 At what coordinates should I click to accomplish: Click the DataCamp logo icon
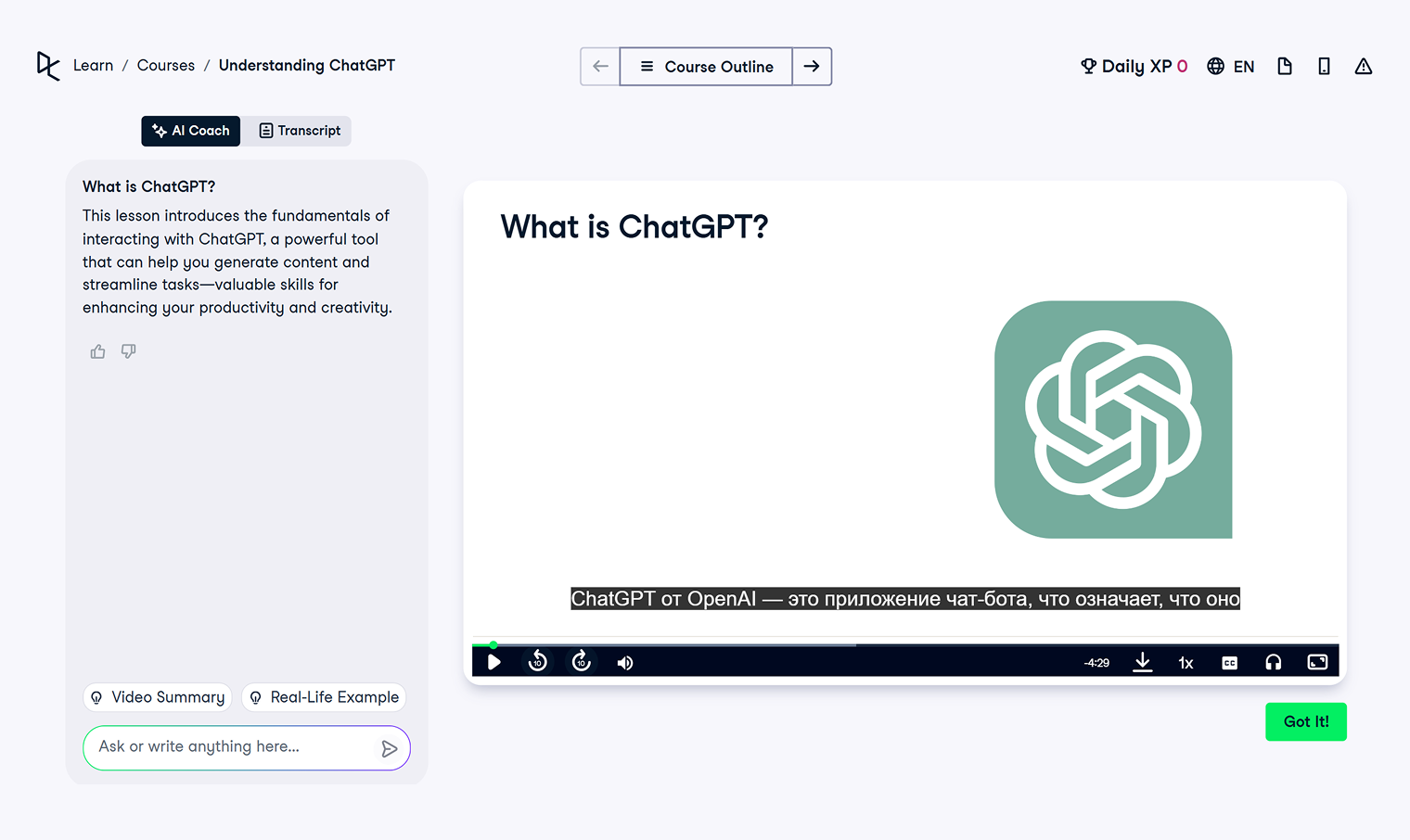[x=48, y=66]
